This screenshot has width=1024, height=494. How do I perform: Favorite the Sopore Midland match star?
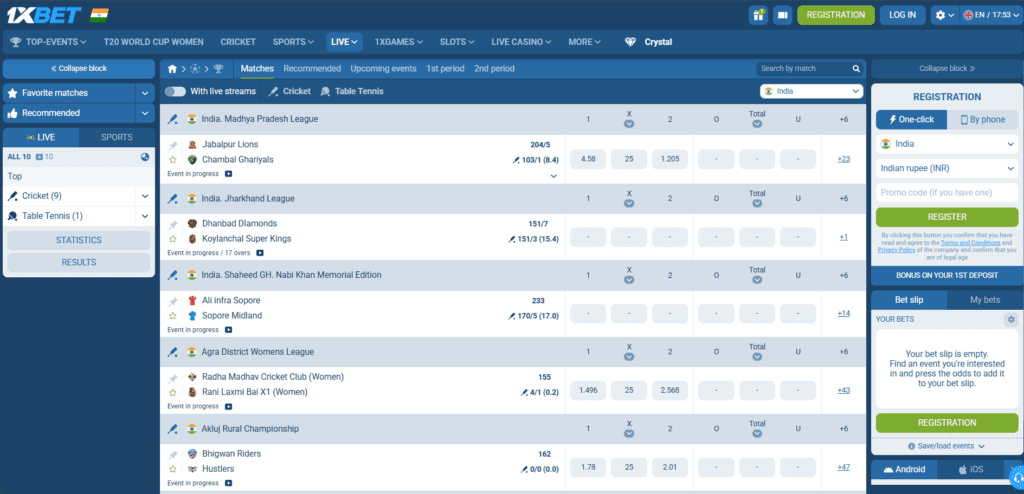[173, 316]
